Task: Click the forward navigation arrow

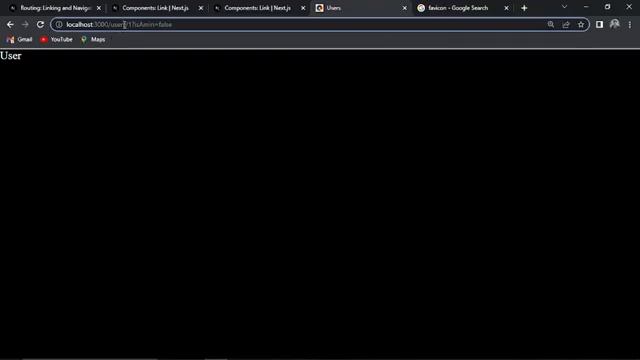Action: [x=25, y=24]
